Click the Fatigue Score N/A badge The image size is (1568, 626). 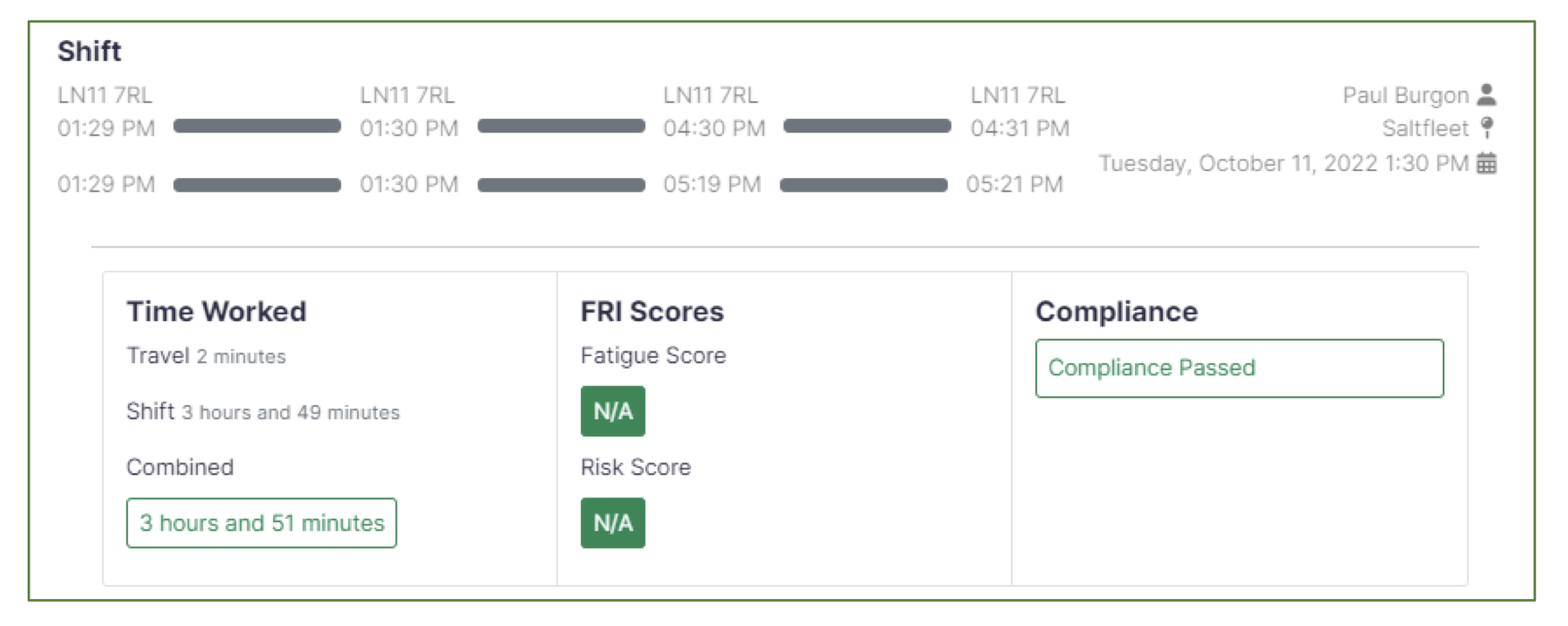tap(612, 410)
